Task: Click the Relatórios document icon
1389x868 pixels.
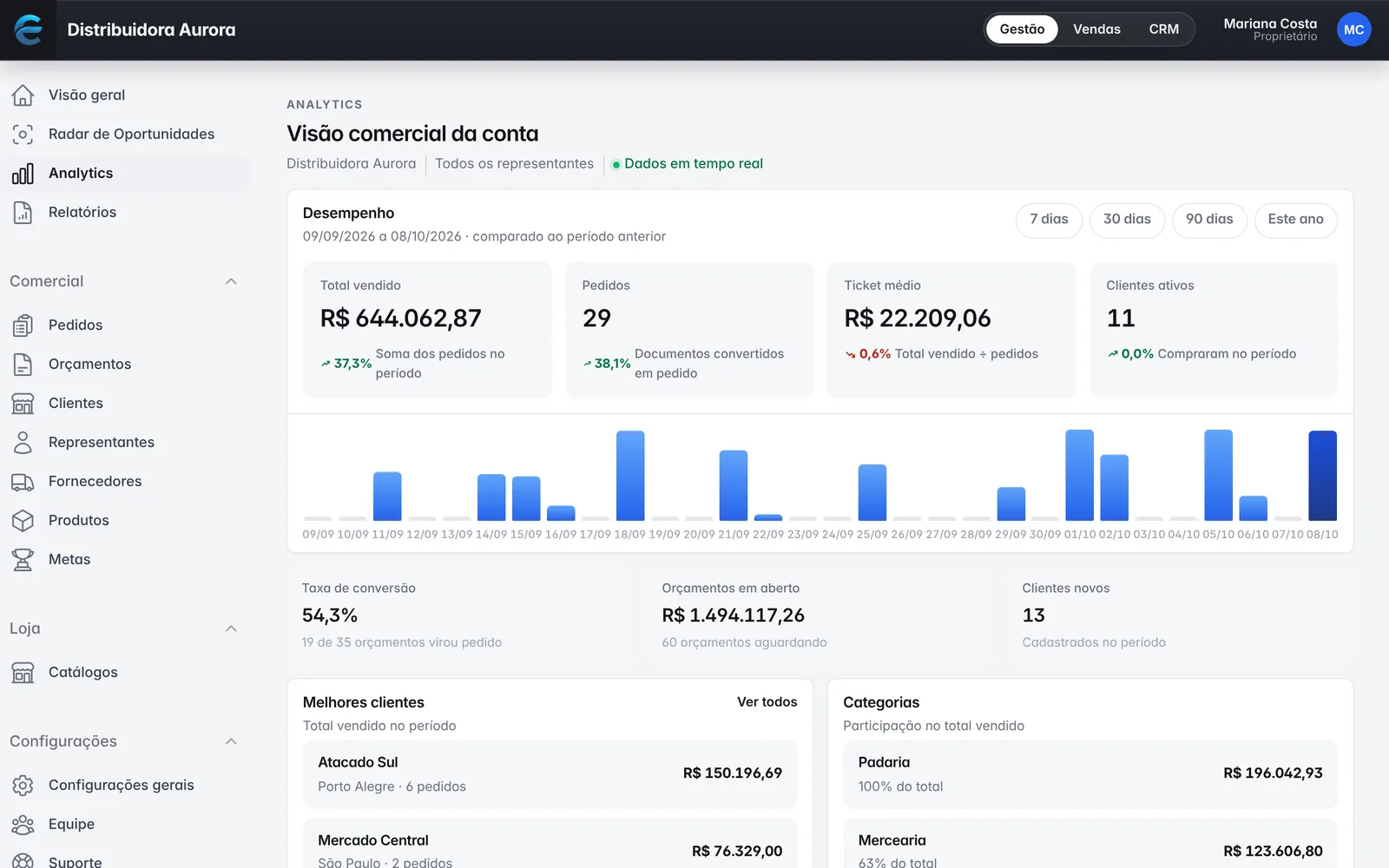Action: click(23, 212)
